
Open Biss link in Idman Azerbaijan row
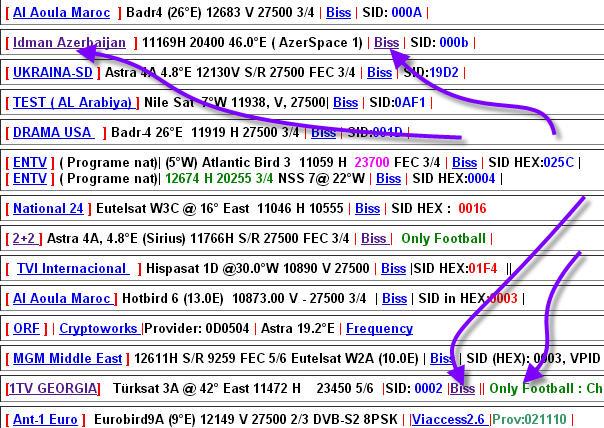coord(386,42)
